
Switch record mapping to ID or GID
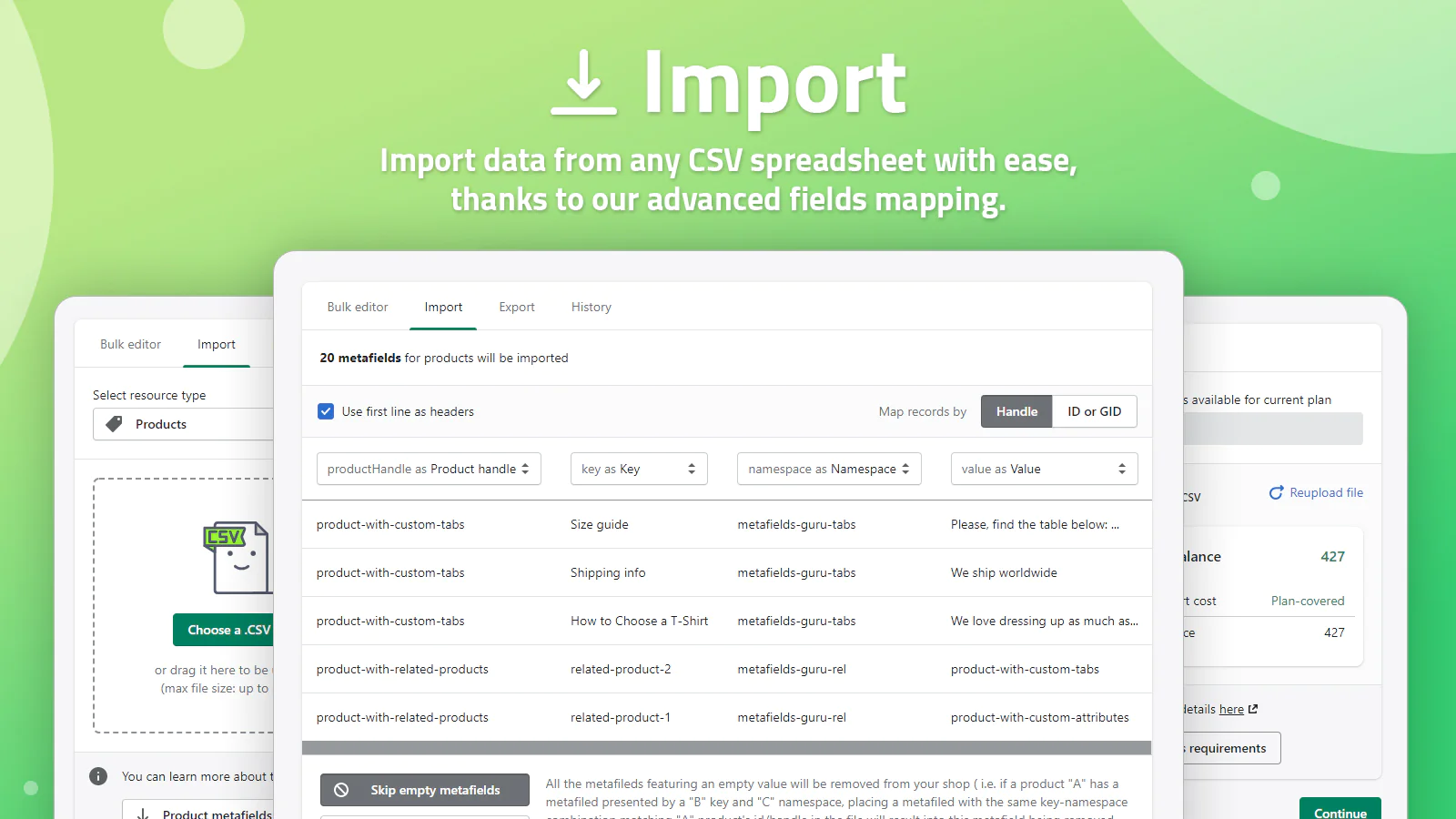point(1094,411)
